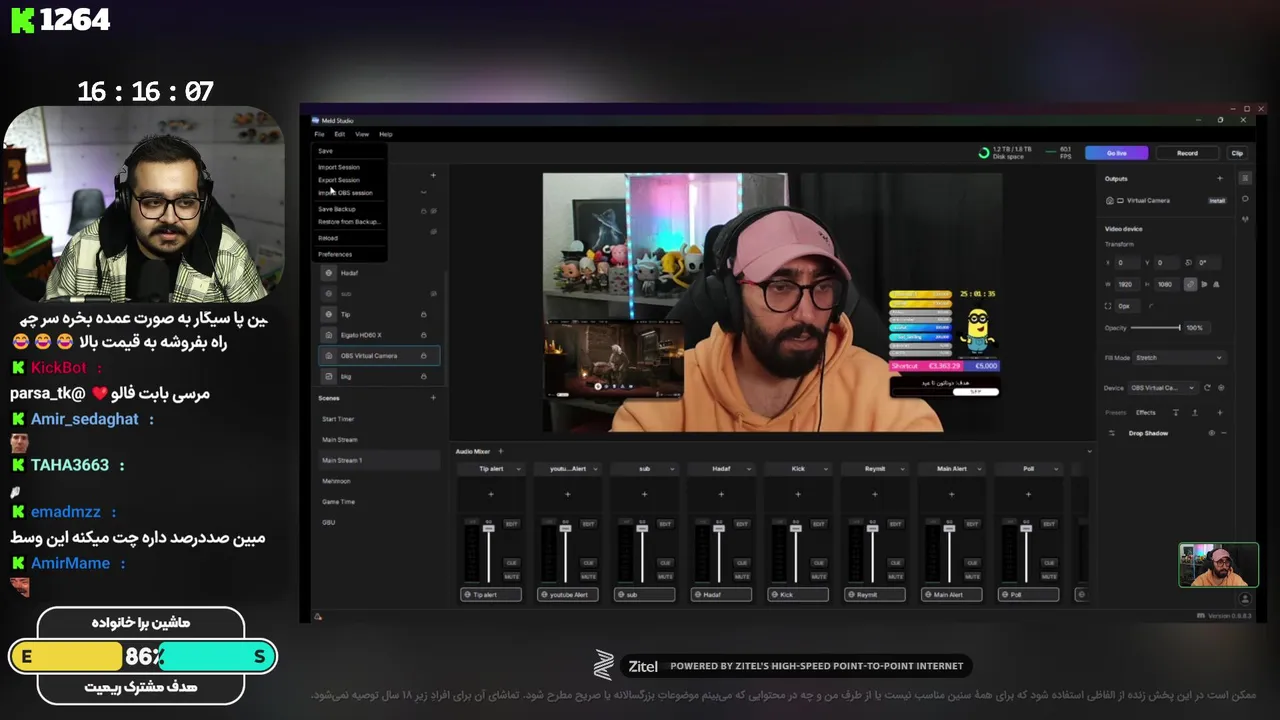Adjust the Opacity slider

[1157, 328]
